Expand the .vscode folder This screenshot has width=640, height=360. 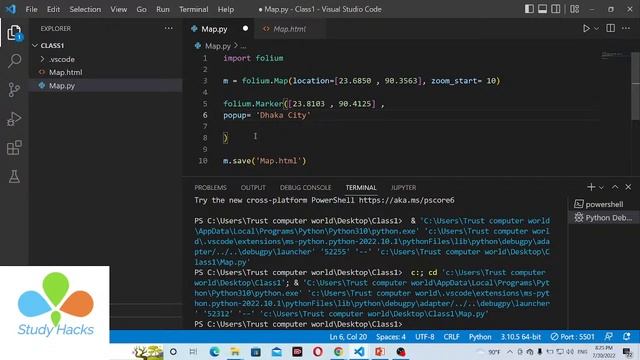pos(105,59)
